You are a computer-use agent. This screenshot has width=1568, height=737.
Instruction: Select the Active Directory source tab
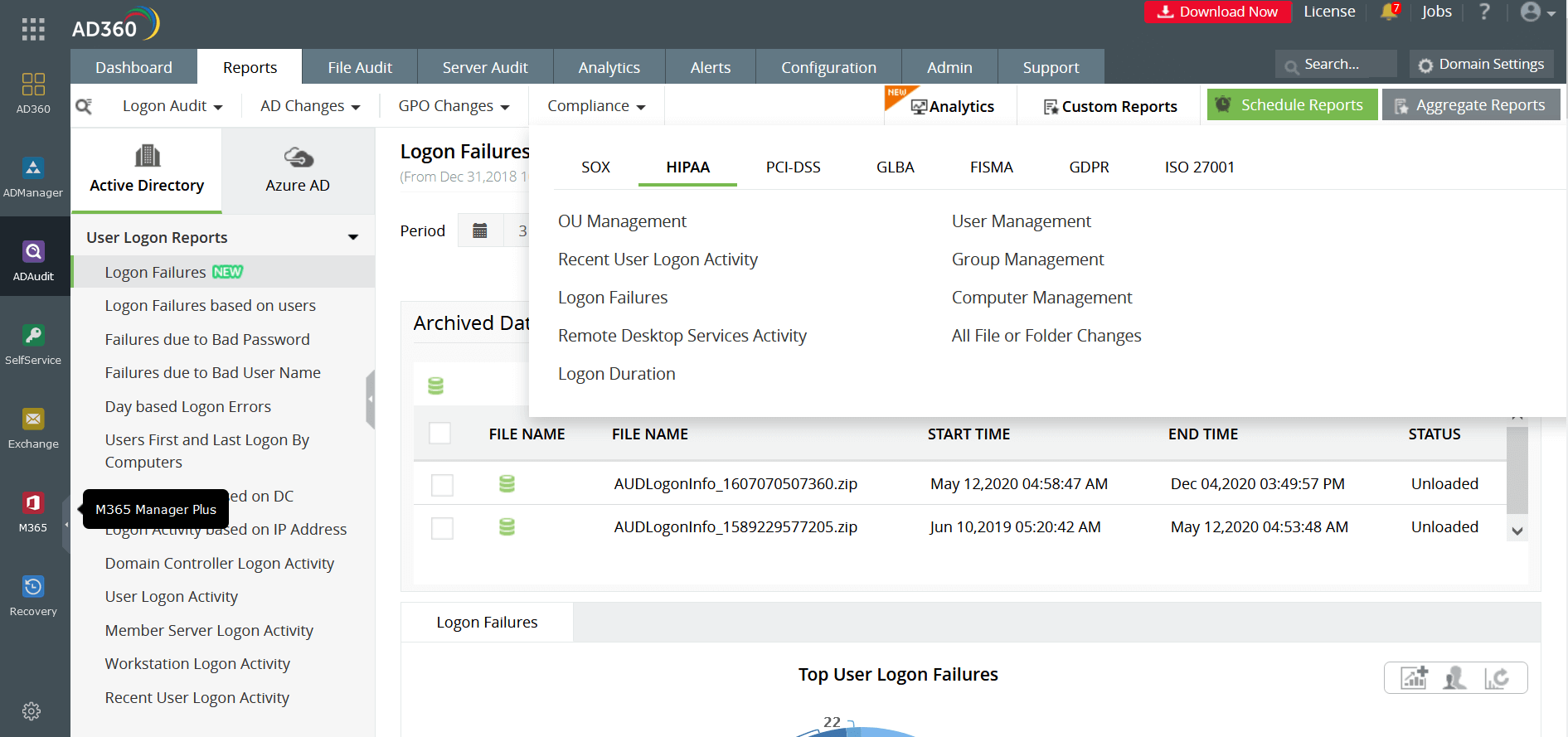[x=147, y=170]
